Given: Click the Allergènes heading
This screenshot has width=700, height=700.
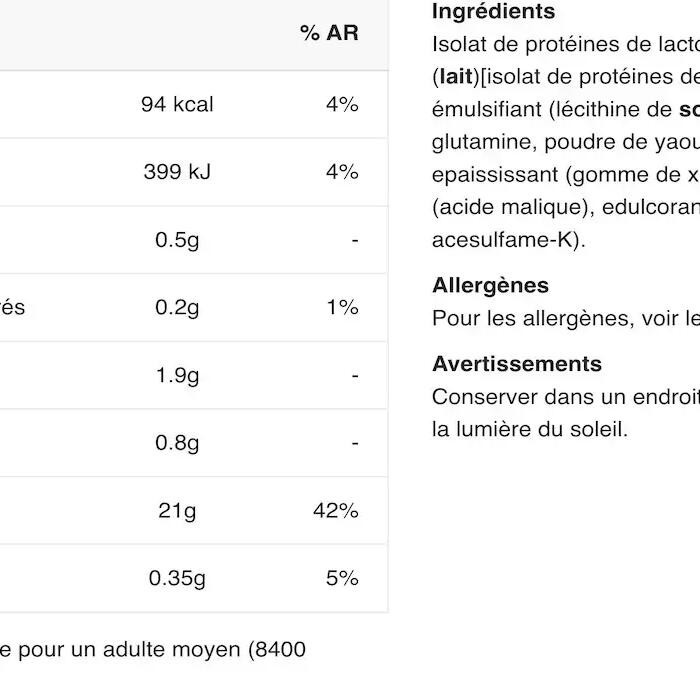Looking at the screenshot, I should tap(490, 285).
